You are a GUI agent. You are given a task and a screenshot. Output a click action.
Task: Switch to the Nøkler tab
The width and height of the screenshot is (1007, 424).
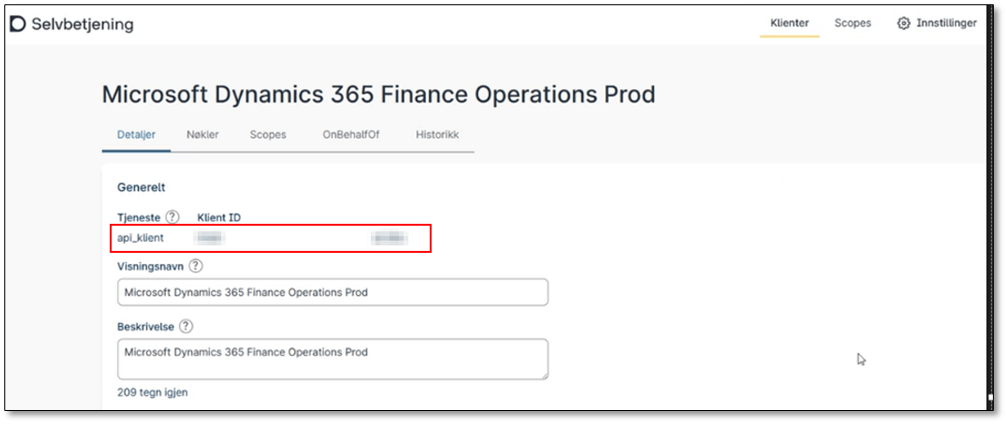coord(202,135)
